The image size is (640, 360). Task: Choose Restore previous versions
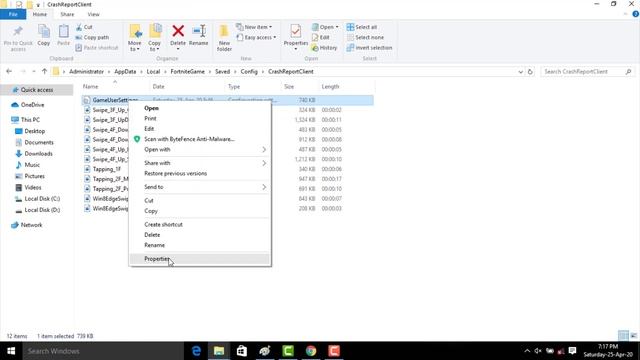click(200, 173)
